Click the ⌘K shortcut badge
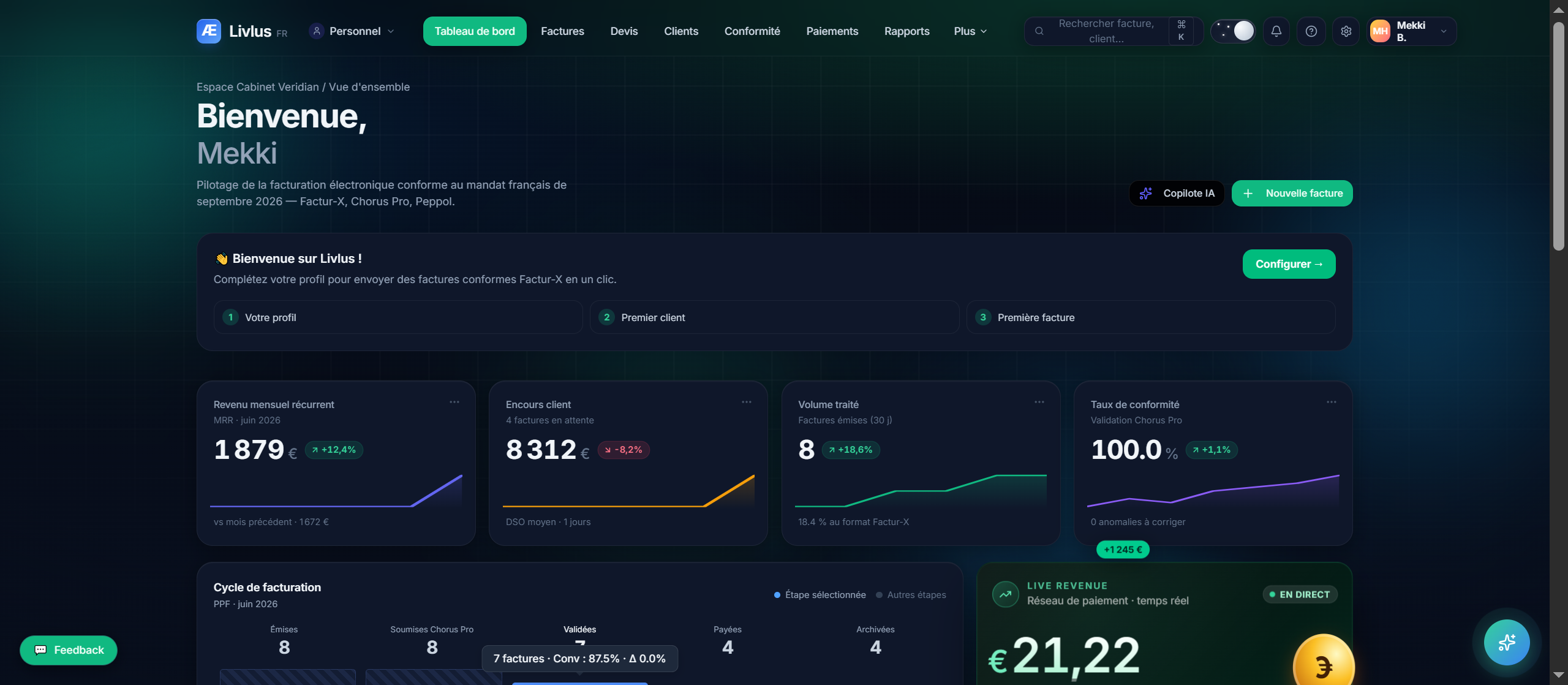1568x685 pixels. click(1182, 31)
